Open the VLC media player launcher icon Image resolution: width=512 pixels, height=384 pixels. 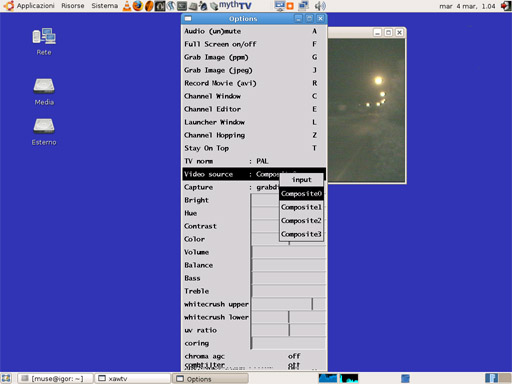coord(127,6)
